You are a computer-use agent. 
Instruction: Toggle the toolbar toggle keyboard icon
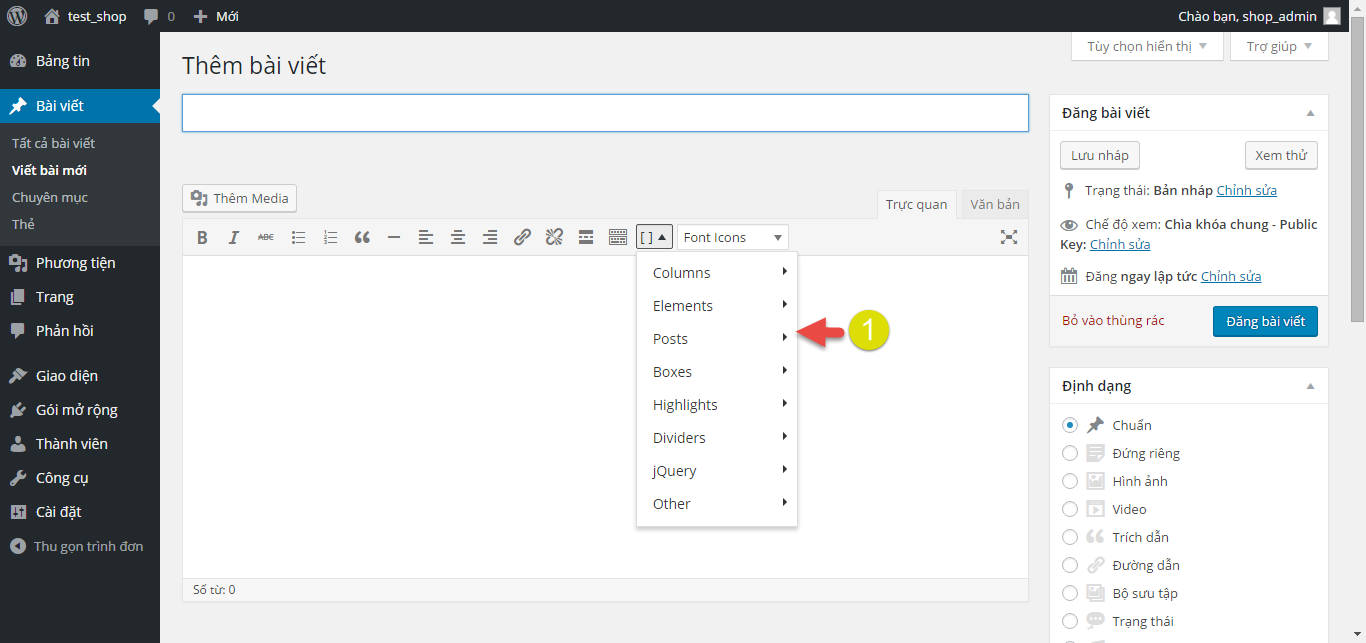(x=618, y=237)
